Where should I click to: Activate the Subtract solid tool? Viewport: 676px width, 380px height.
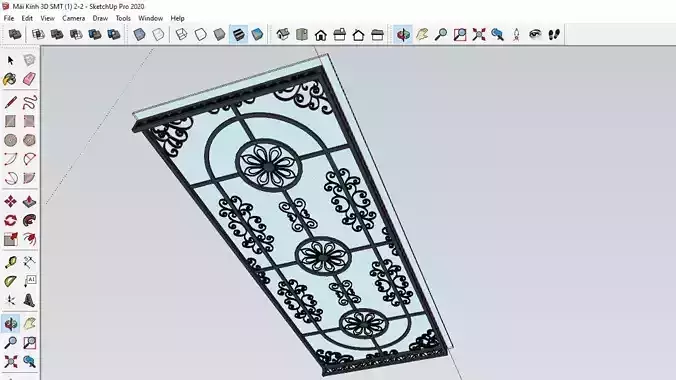click(76, 34)
